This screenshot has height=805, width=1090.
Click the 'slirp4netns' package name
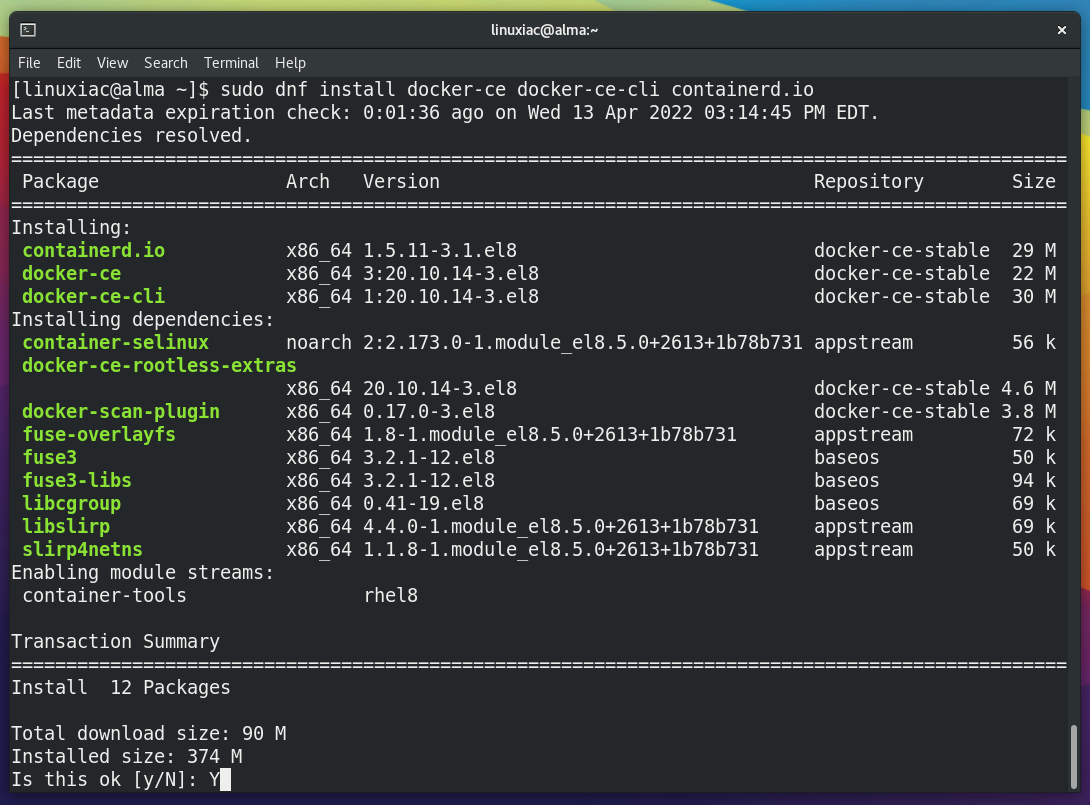(82, 548)
